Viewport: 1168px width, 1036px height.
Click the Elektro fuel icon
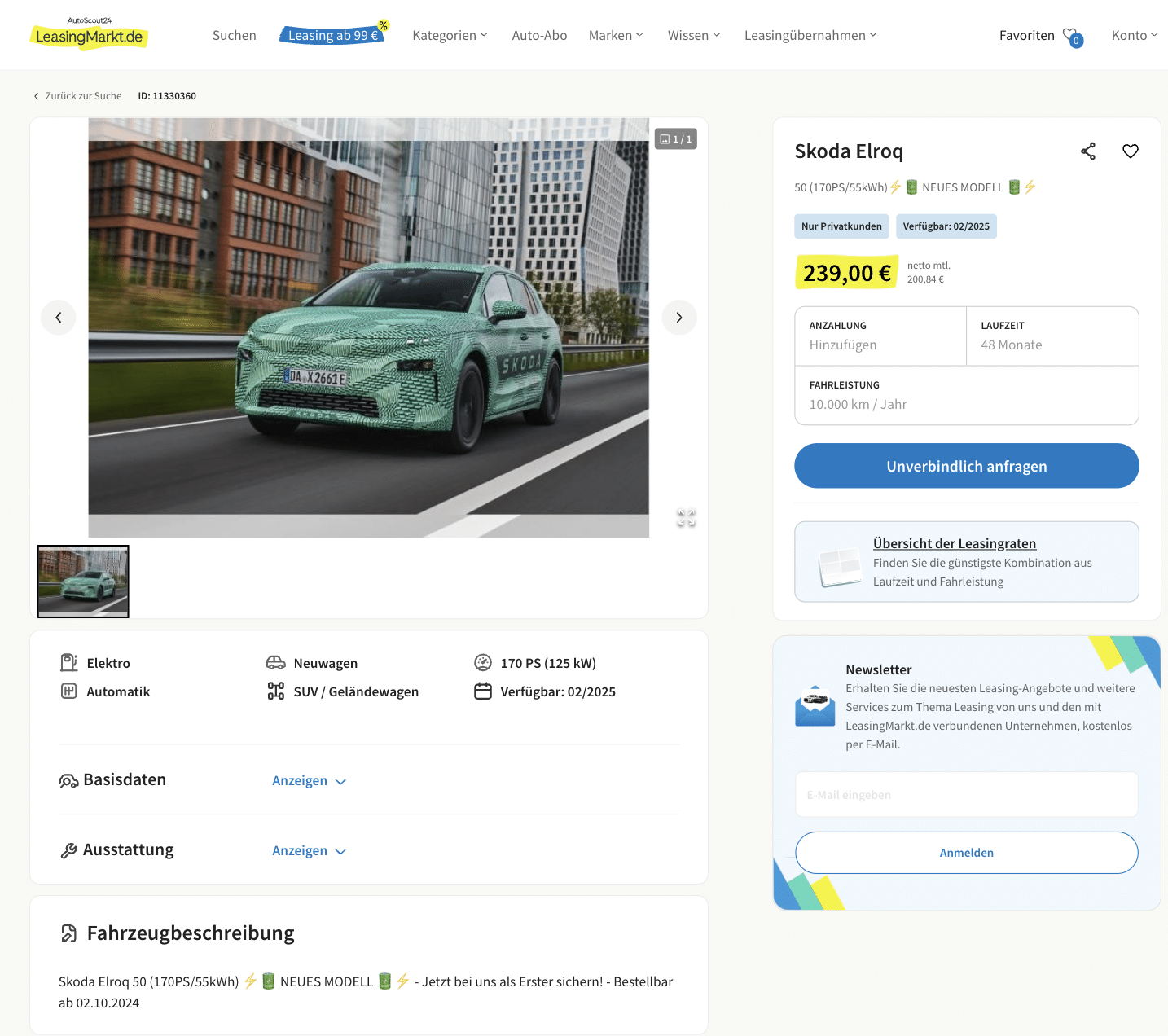pos(69,663)
